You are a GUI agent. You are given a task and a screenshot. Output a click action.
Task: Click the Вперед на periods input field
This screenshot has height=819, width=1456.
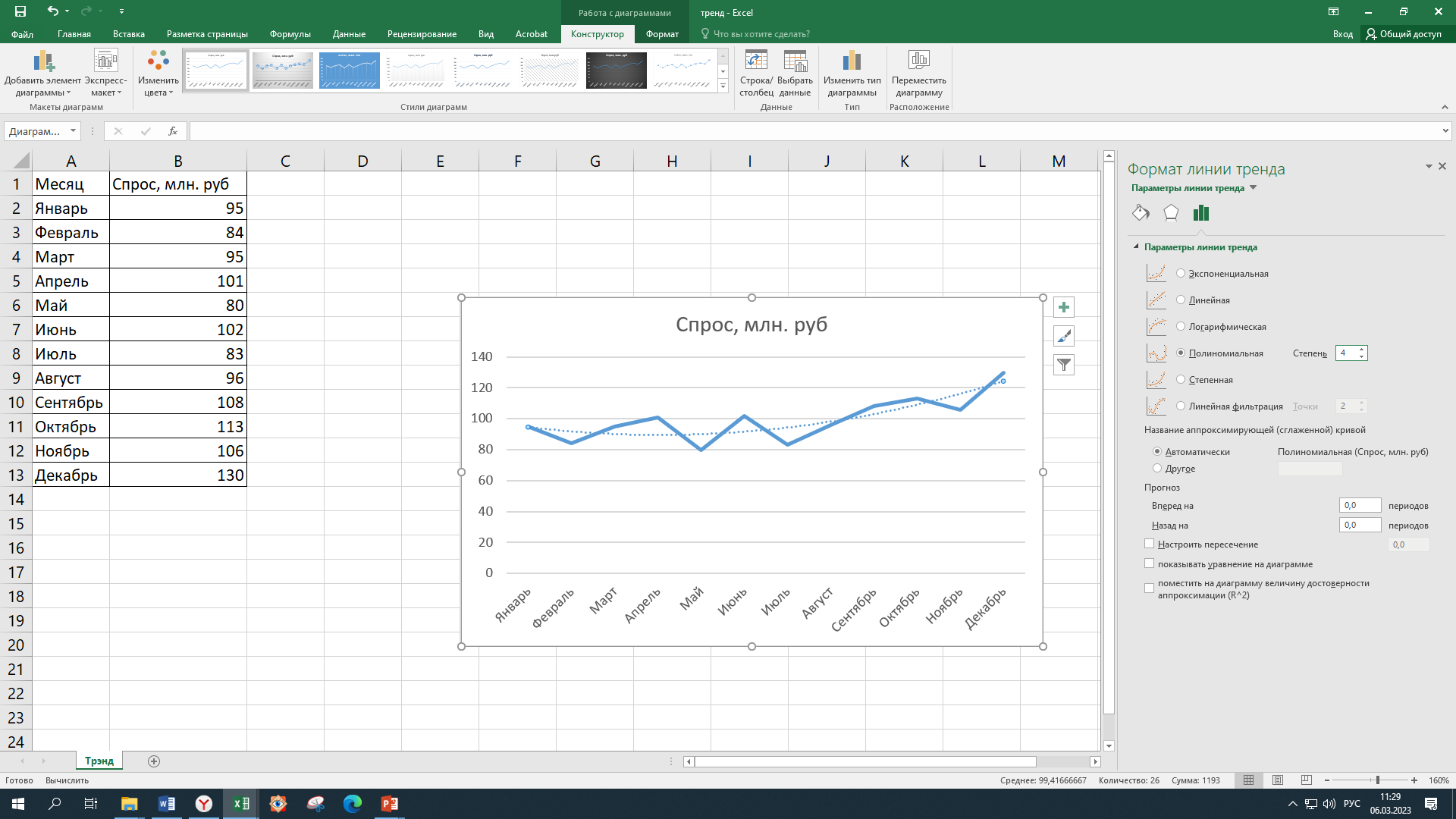1360,506
